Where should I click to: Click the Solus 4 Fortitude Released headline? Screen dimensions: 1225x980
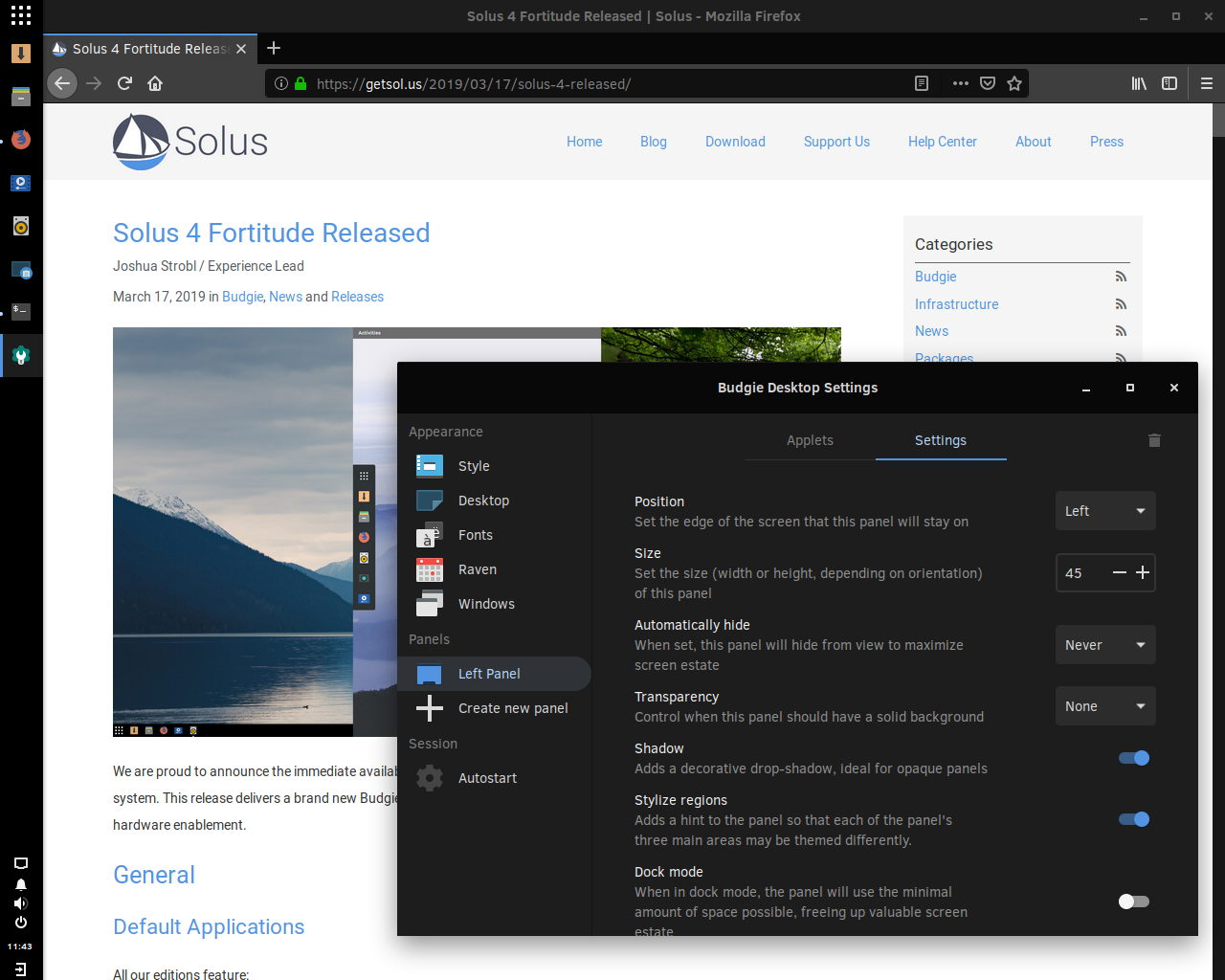(x=272, y=233)
